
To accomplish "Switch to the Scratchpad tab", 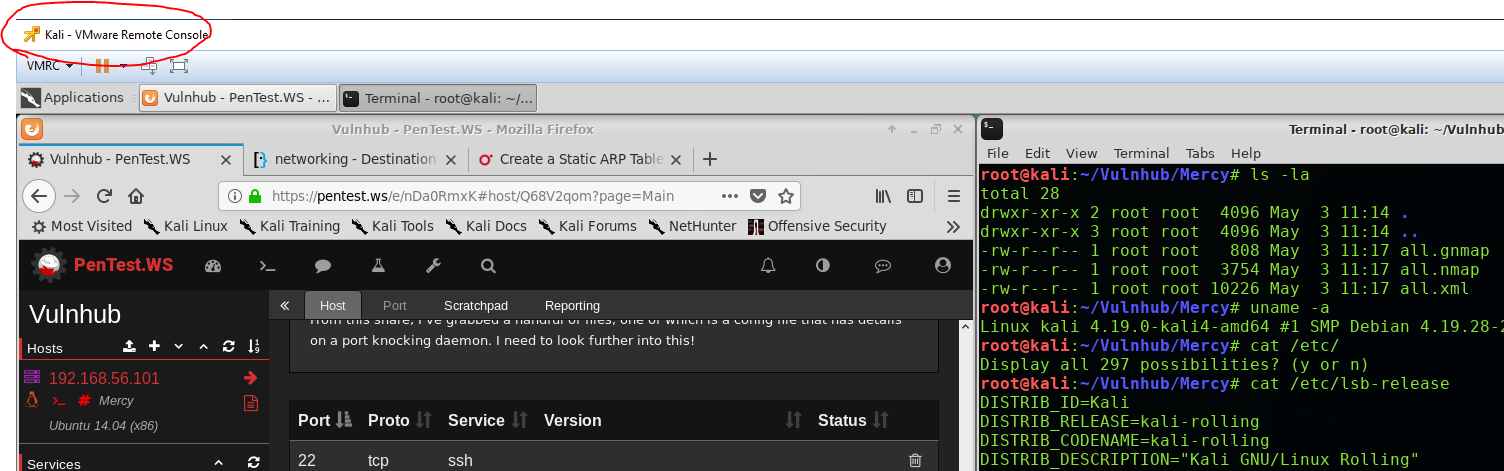I will pos(476,306).
